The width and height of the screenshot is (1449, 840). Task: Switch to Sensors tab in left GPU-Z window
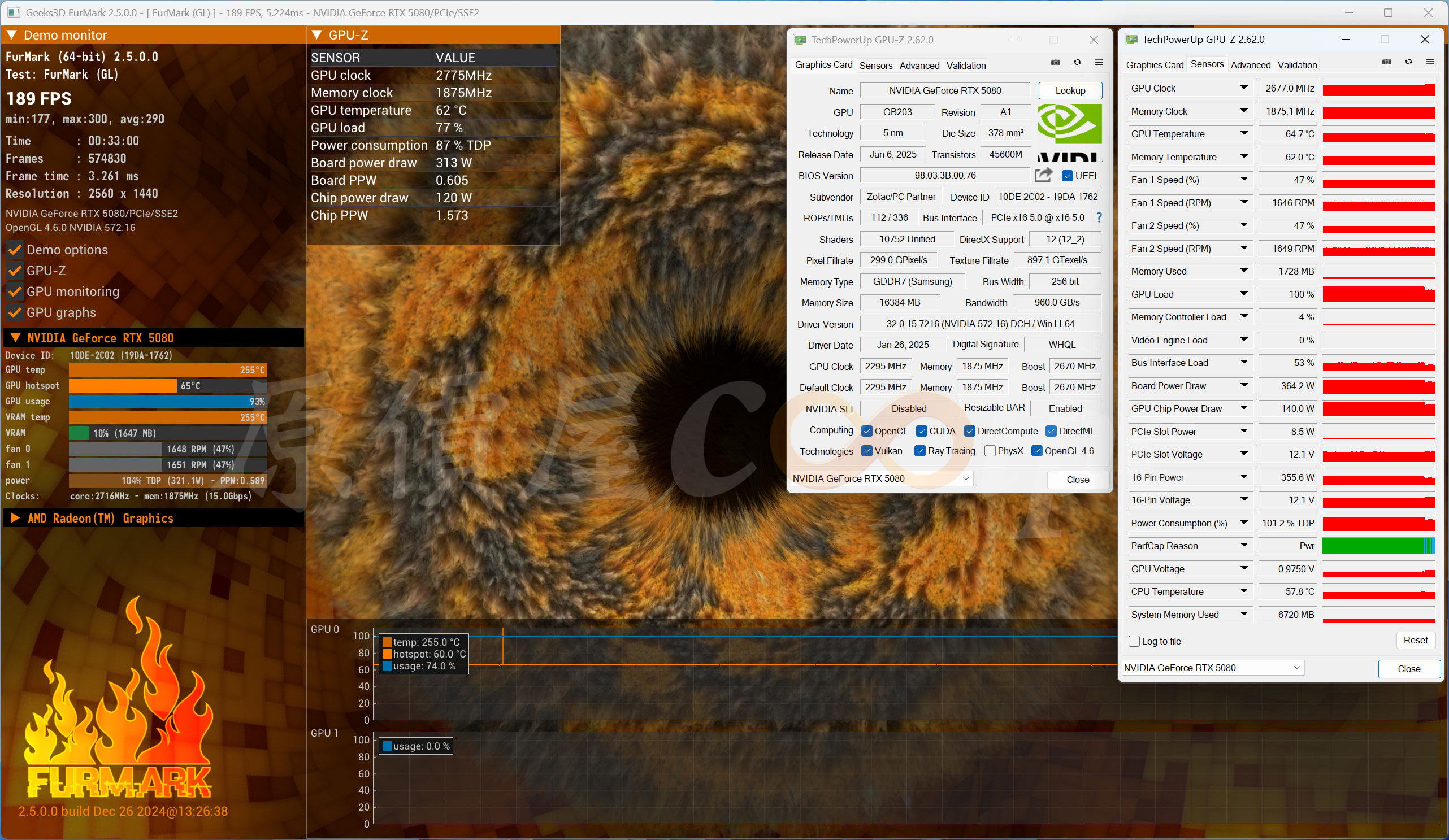pyautogui.click(x=876, y=66)
